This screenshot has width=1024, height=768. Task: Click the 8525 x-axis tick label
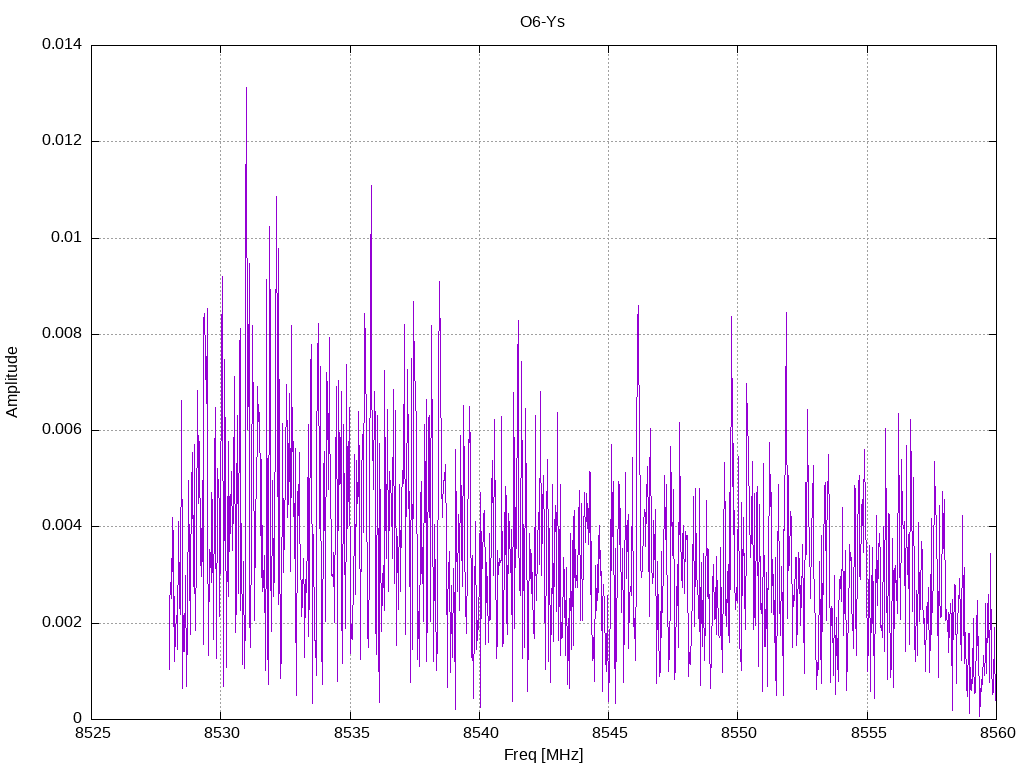[92, 733]
